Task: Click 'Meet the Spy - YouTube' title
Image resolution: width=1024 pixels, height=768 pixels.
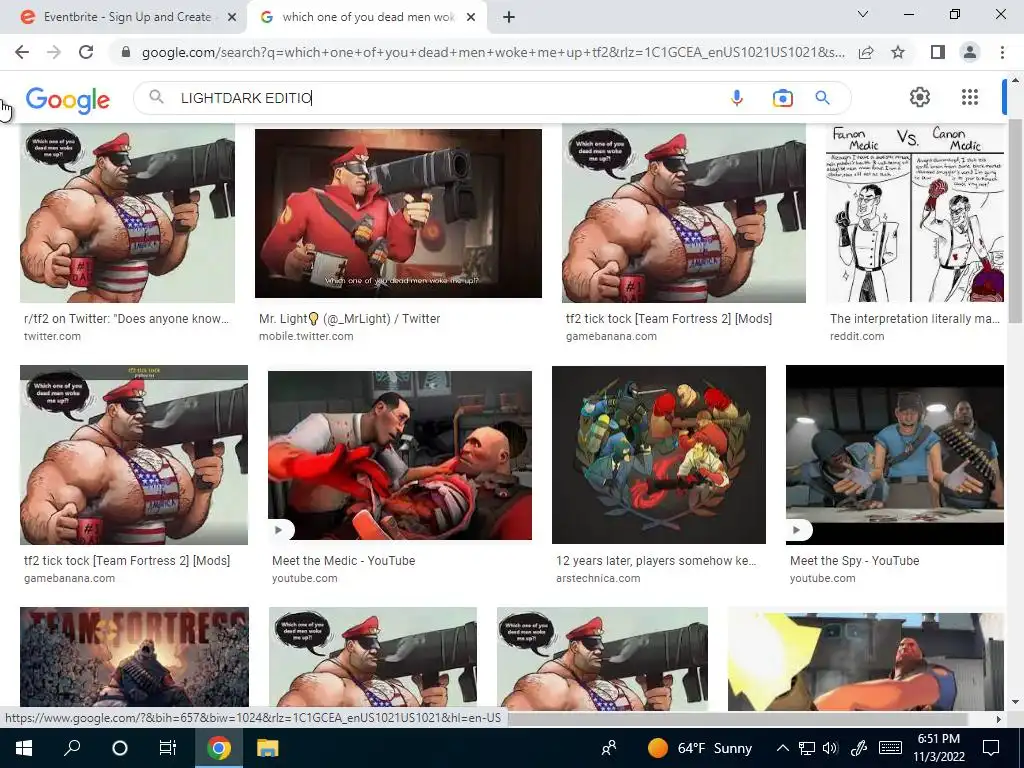Action: pos(854,560)
